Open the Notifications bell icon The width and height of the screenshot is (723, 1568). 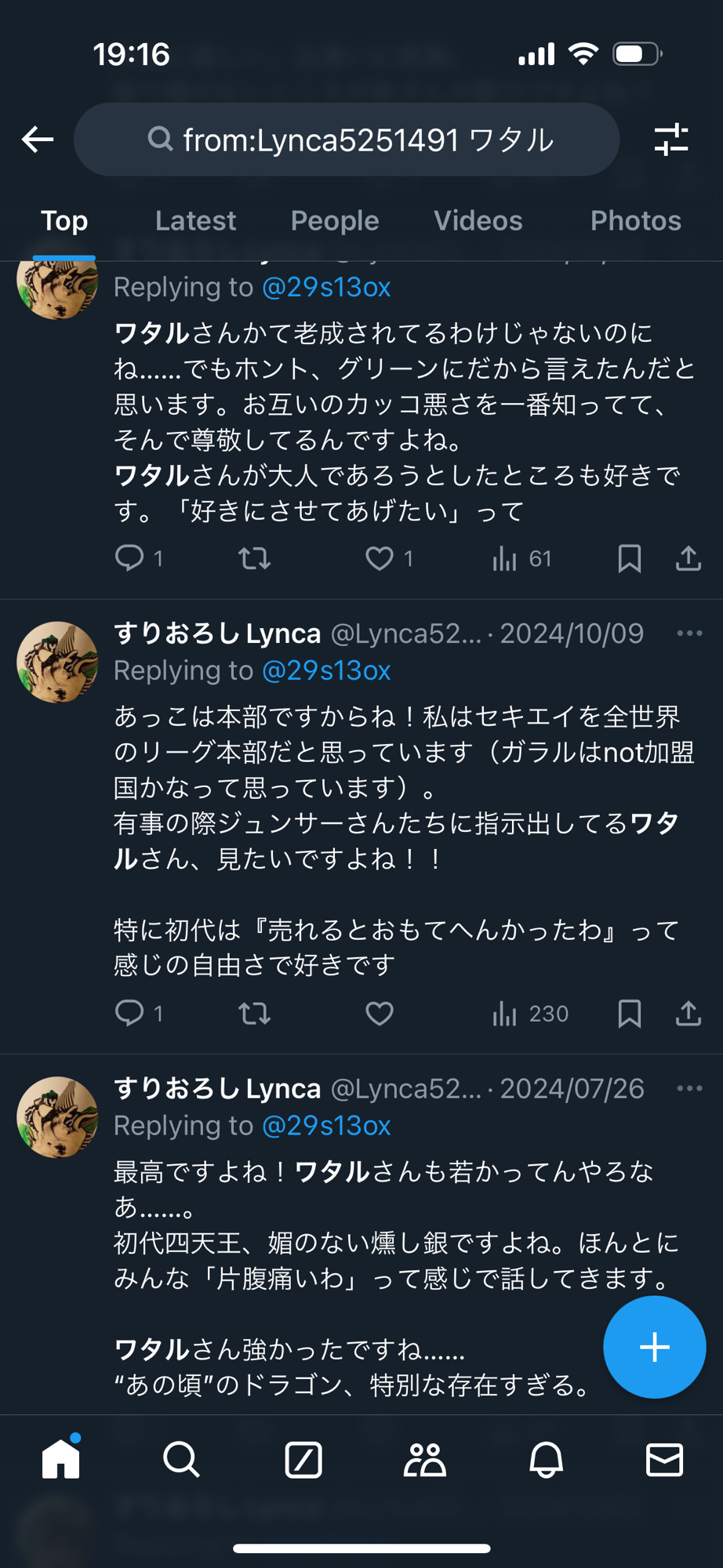click(546, 1460)
